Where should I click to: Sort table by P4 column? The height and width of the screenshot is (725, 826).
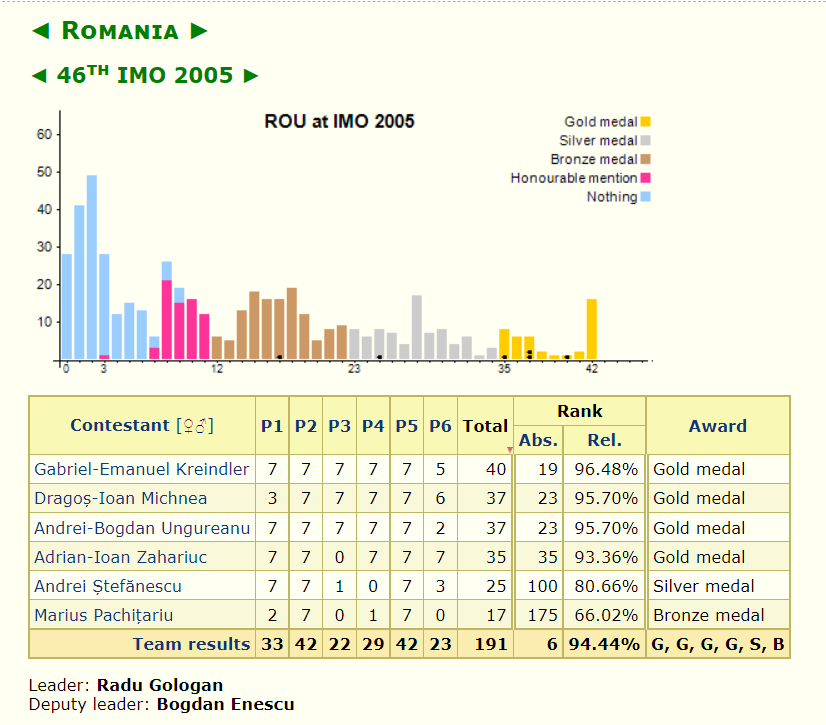point(373,426)
